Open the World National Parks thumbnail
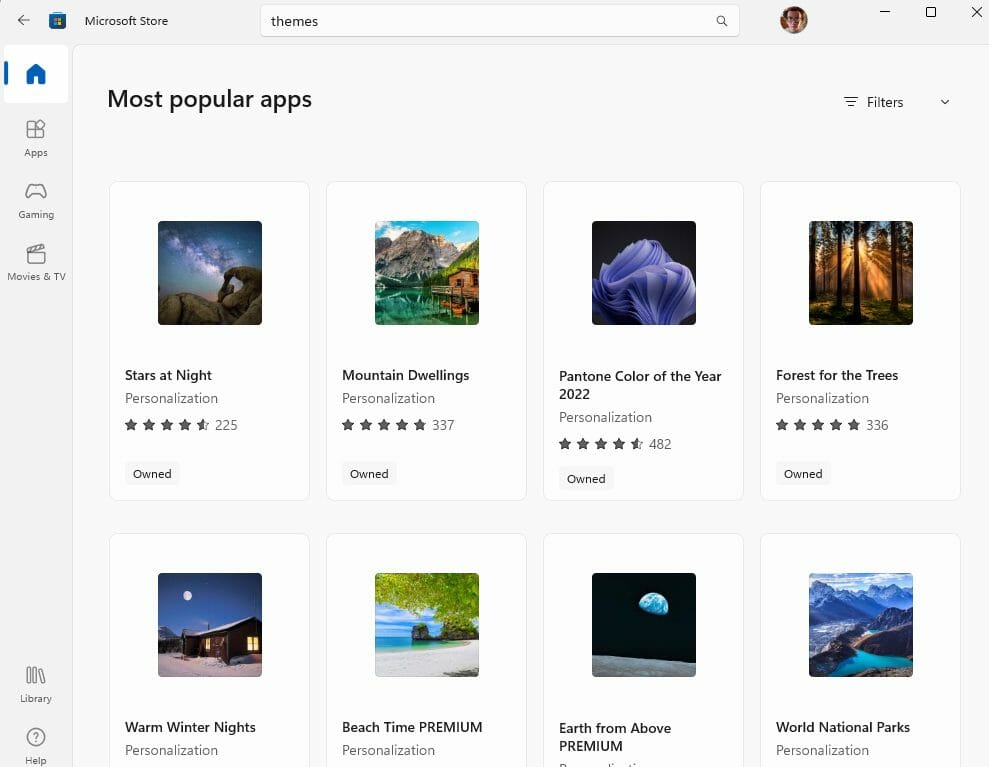Image resolution: width=989 pixels, height=767 pixels. tap(860, 625)
